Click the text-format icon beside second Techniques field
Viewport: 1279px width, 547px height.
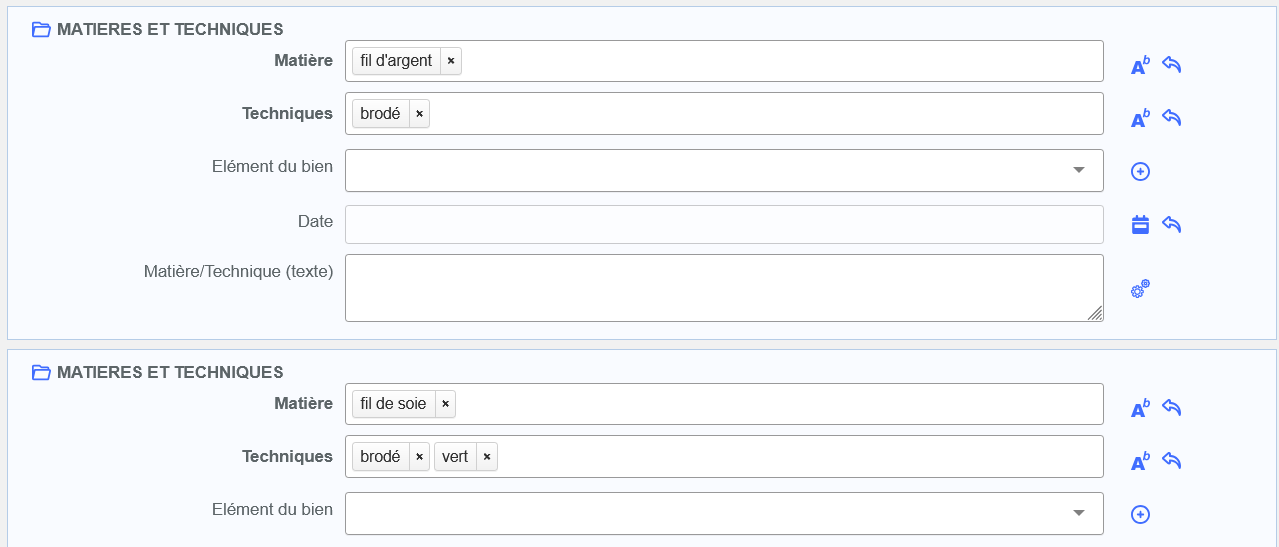1140,461
